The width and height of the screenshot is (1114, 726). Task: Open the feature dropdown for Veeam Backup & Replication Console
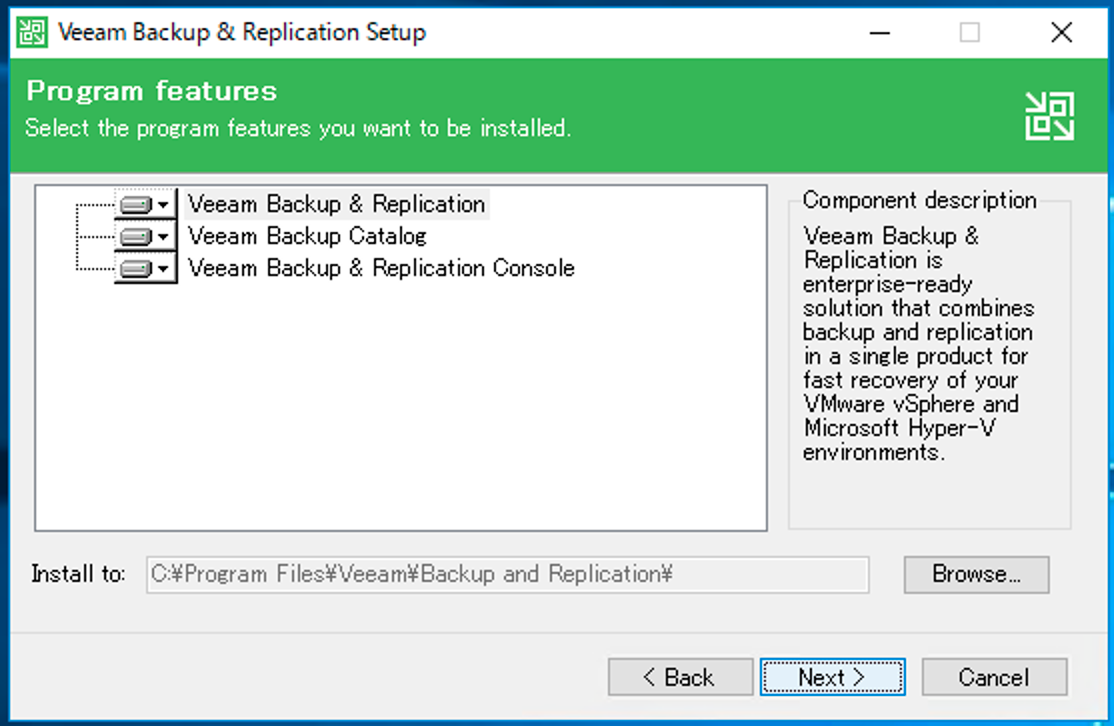click(x=146, y=269)
